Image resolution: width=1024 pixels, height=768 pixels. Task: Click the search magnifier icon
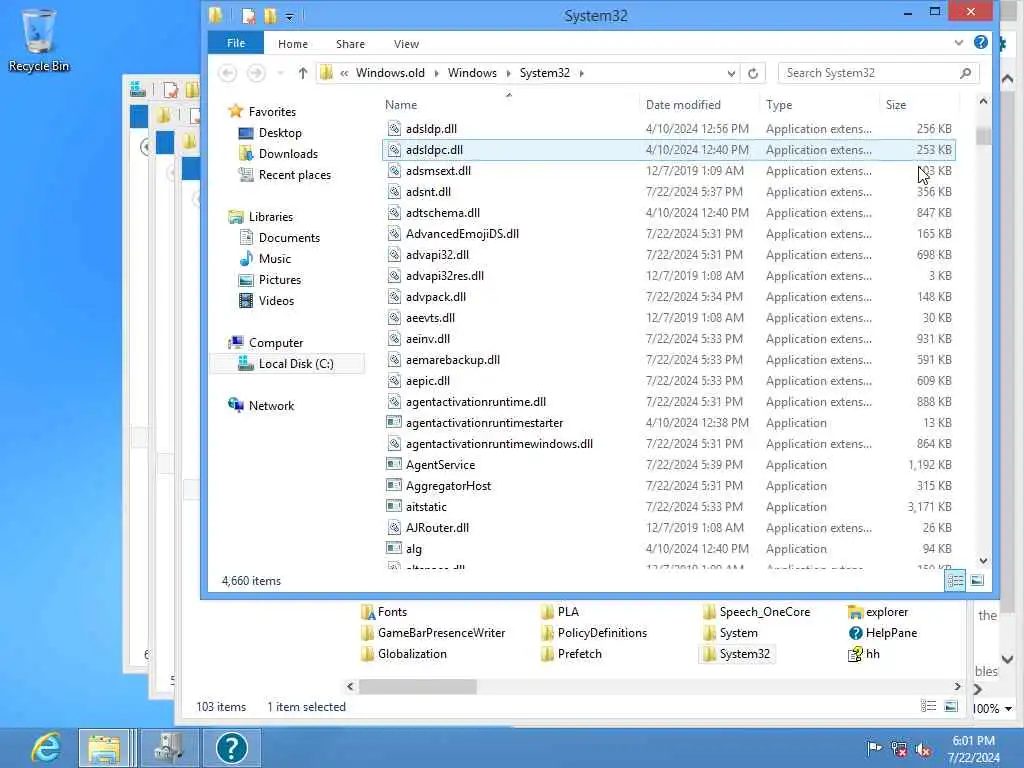[966, 73]
